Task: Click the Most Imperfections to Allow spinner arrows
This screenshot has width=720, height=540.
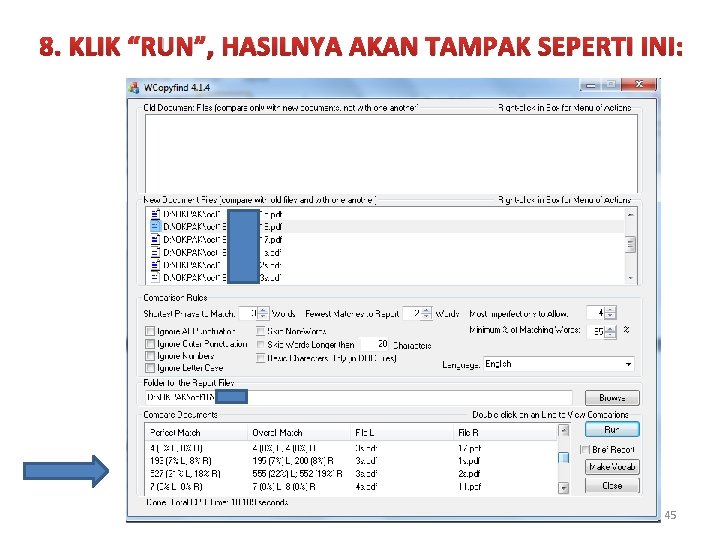Action: tap(610, 313)
